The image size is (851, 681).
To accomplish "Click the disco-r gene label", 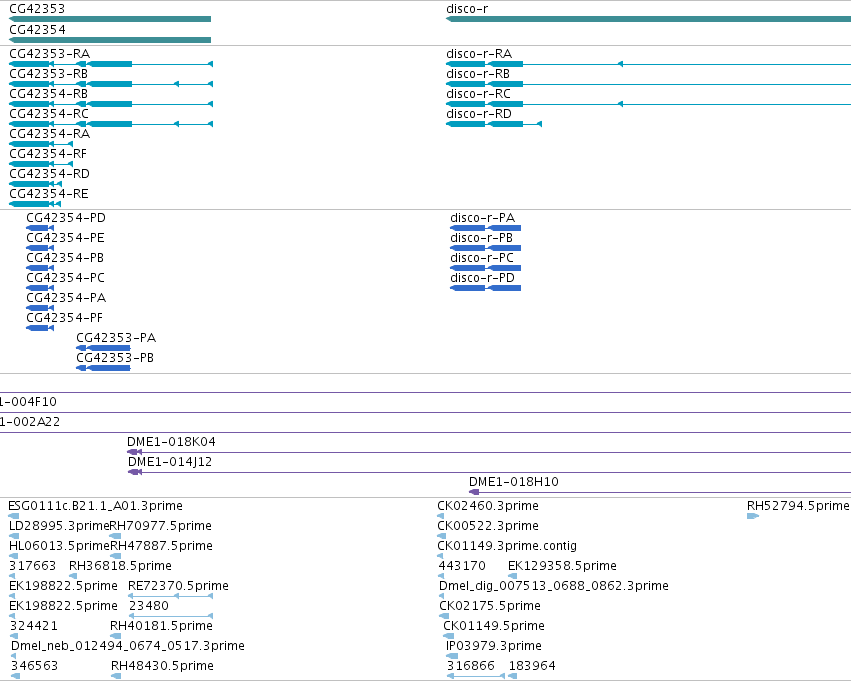I will tap(467, 9).
